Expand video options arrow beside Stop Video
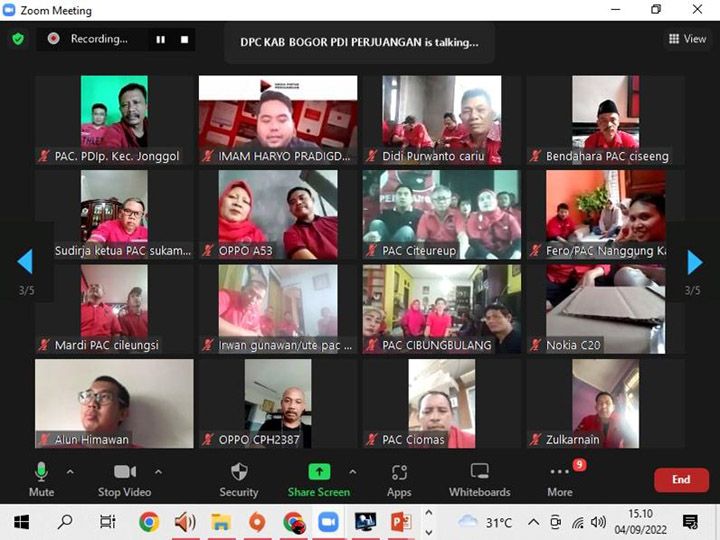The height and width of the screenshot is (540, 720). [x=158, y=471]
